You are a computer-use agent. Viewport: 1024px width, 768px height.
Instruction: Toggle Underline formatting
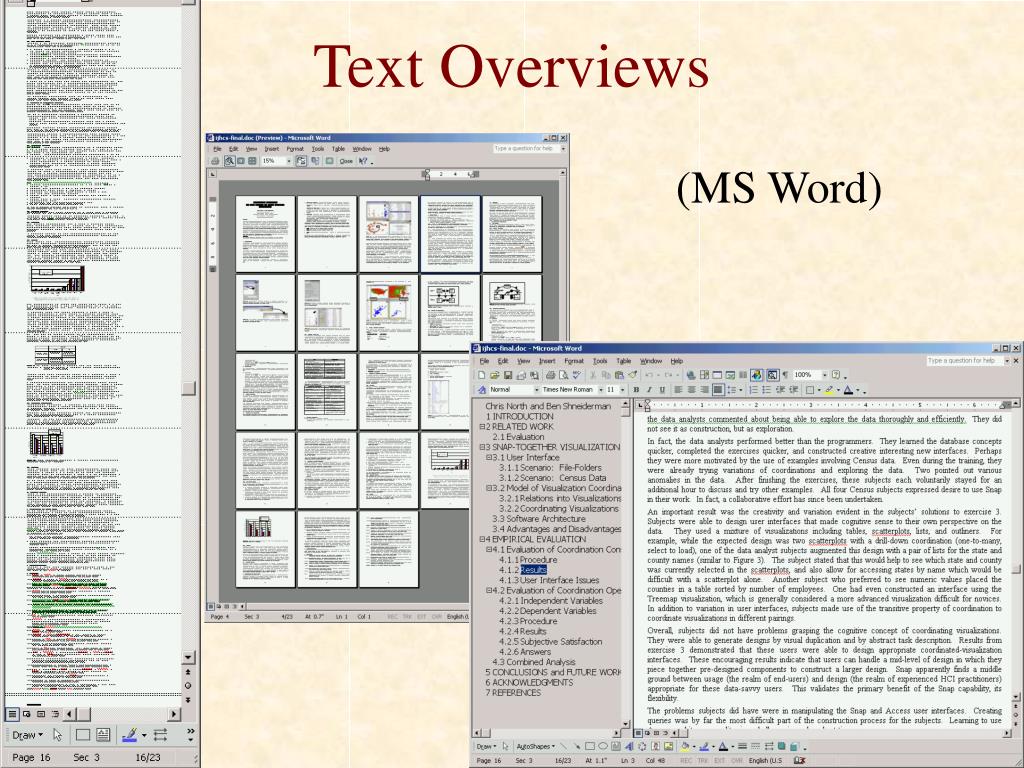(662, 390)
